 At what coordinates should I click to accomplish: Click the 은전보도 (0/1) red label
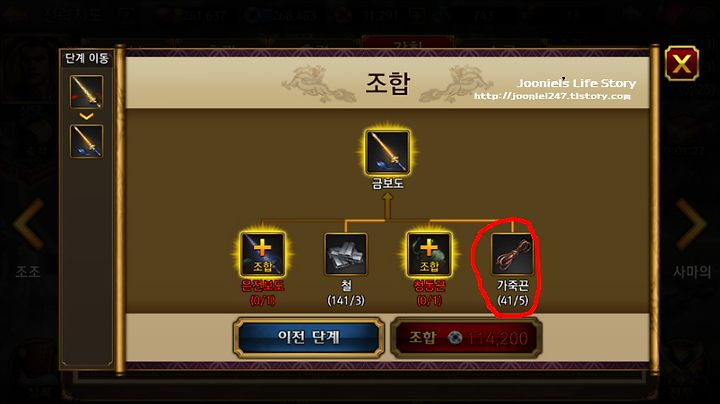[263, 293]
